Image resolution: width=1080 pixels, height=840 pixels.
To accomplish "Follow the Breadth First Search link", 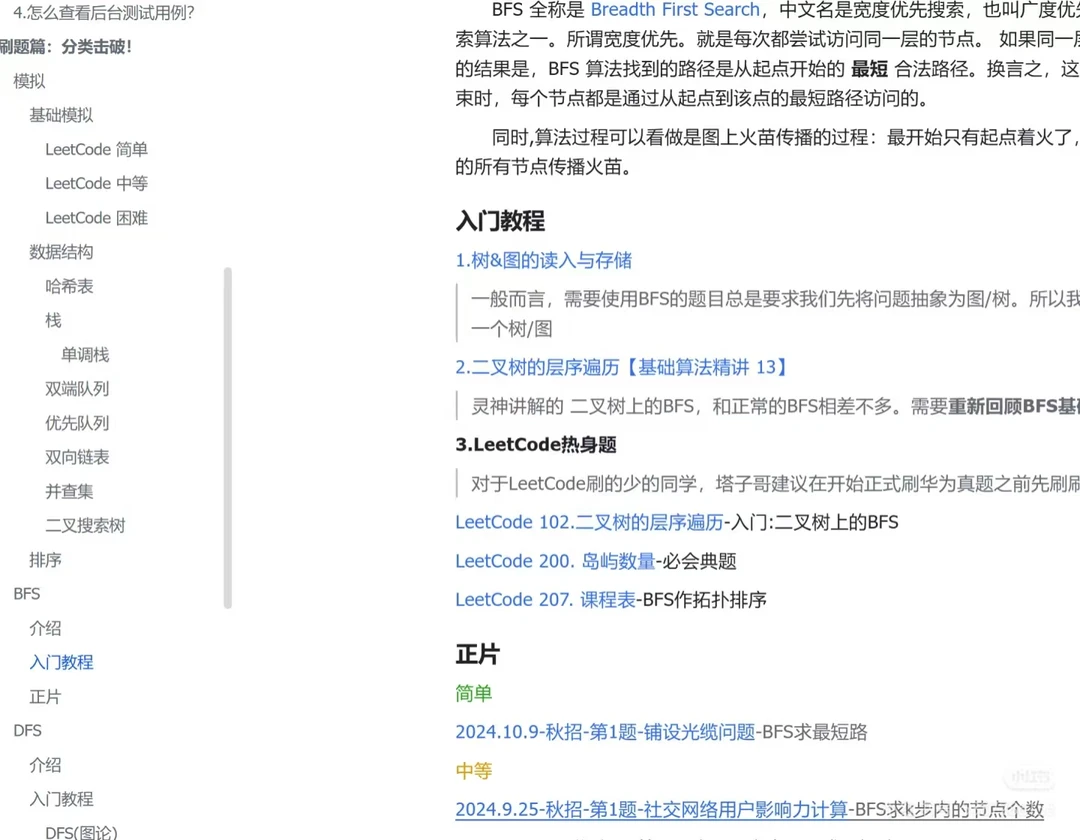I will [675, 10].
